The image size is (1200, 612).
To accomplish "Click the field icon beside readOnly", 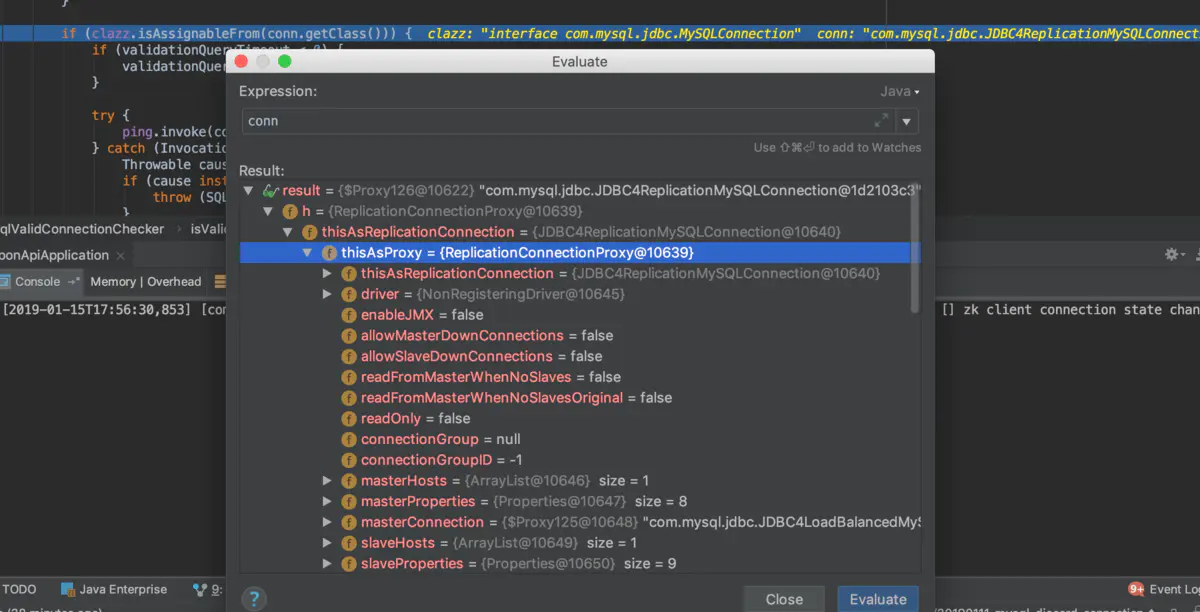I will 349,419.
